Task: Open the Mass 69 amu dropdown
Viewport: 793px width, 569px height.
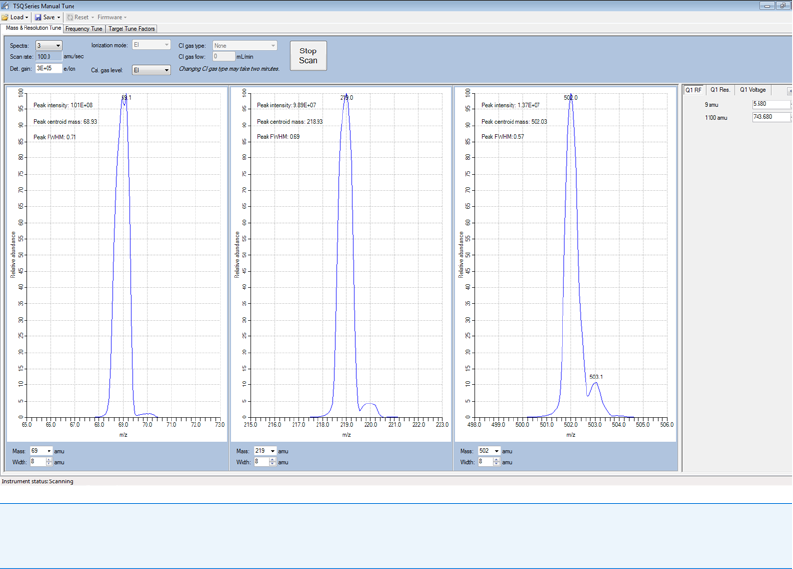Action: 48,451
